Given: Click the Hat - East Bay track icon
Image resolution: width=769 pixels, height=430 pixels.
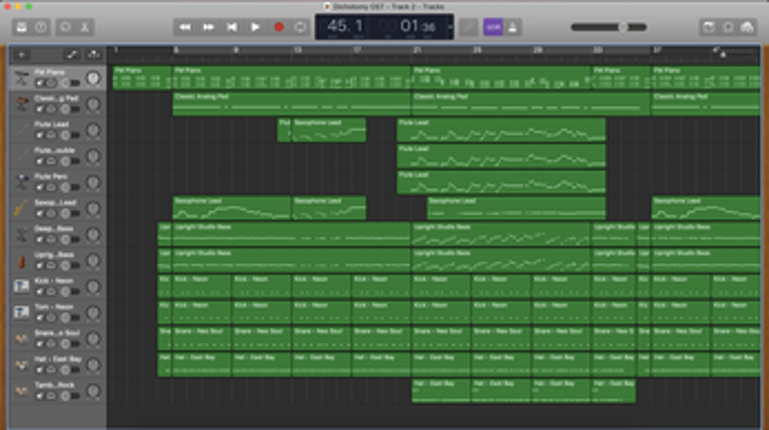Looking at the screenshot, I should pos(21,365).
